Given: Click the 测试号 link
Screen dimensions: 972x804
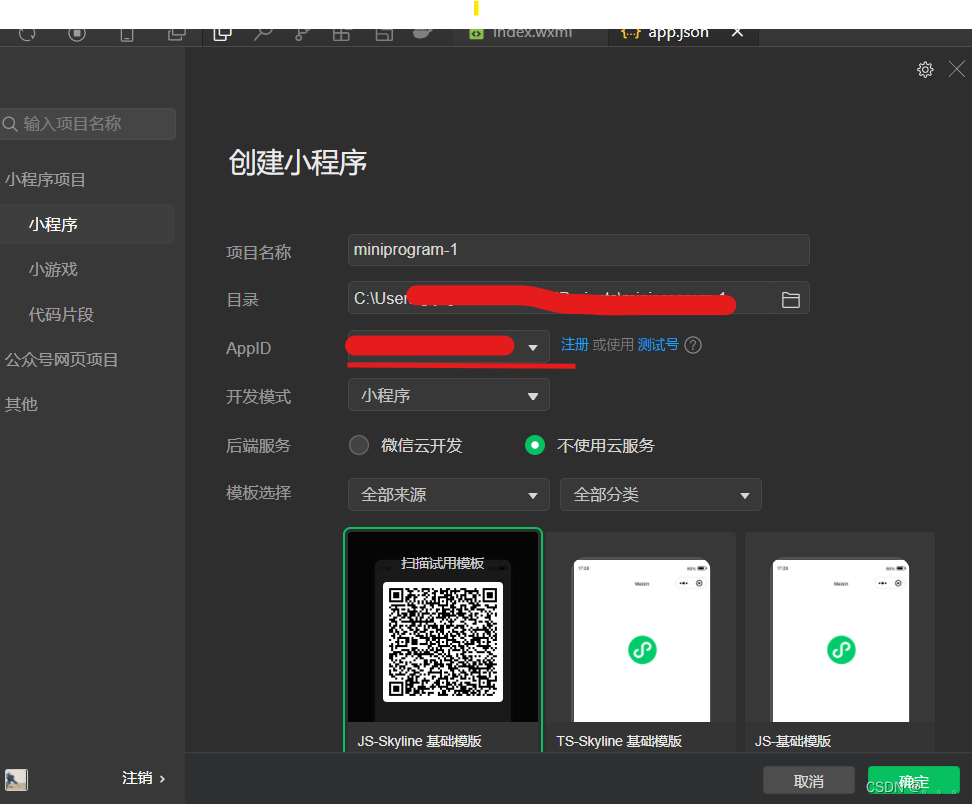Looking at the screenshot, I should [658, 345].
